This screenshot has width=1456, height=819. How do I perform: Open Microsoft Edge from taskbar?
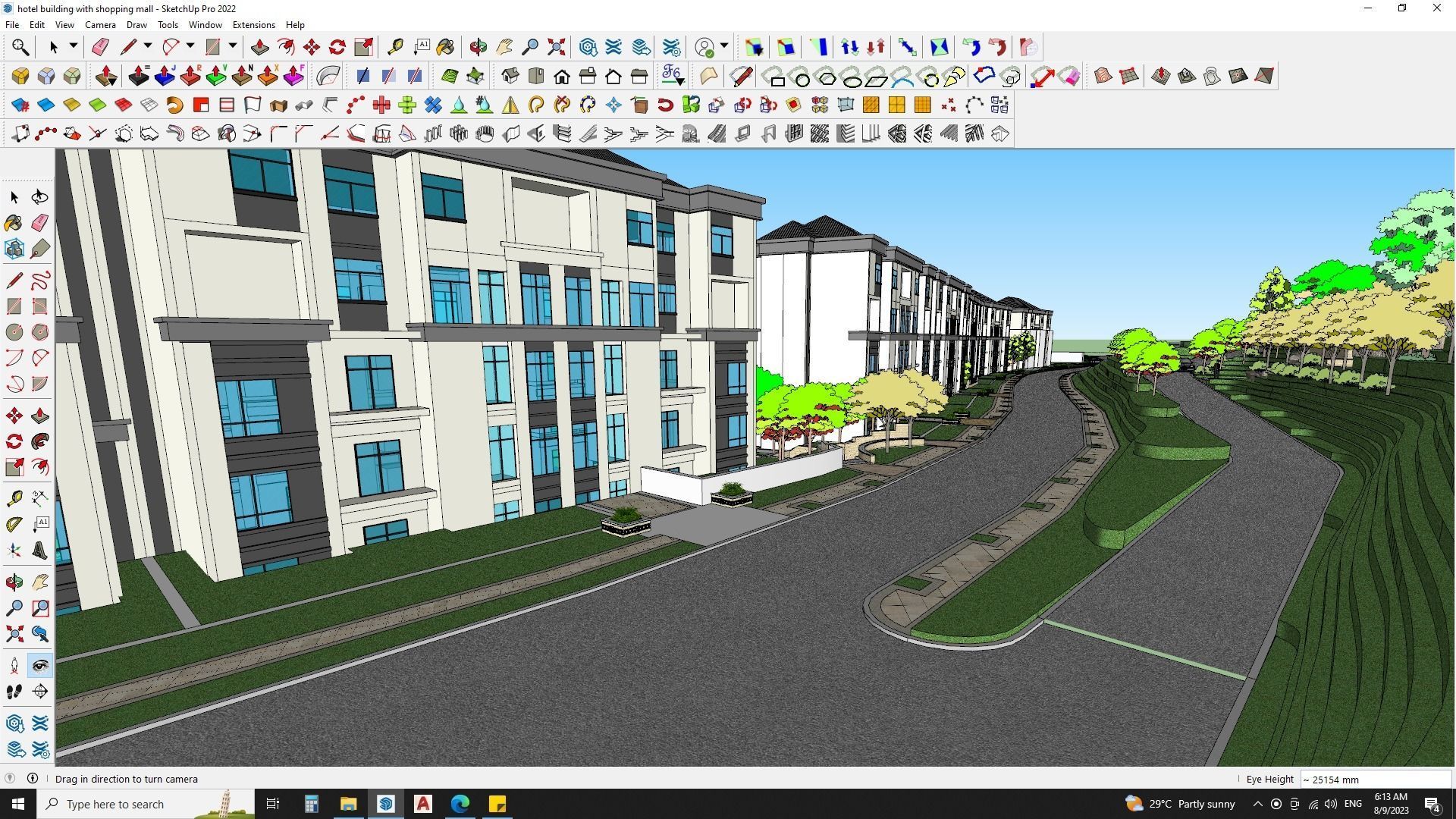coord(460,804)
